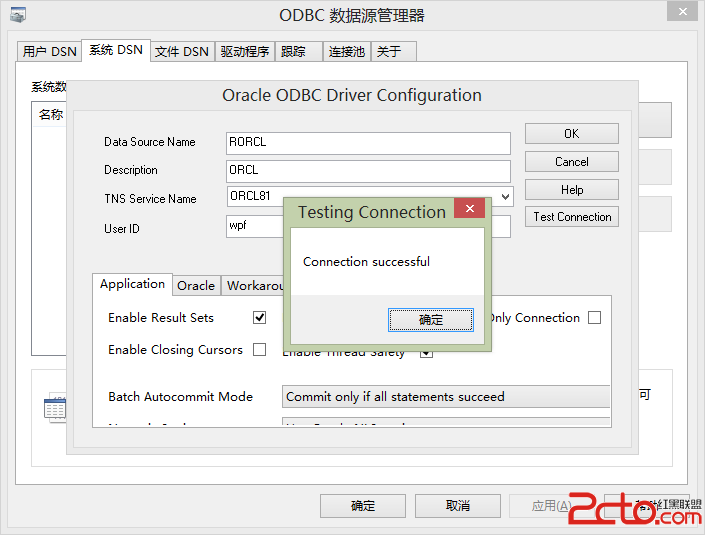The width and height of the screenshot is (705, 535).
Task: Click the data source icon at bottom left
Action: 55,408
